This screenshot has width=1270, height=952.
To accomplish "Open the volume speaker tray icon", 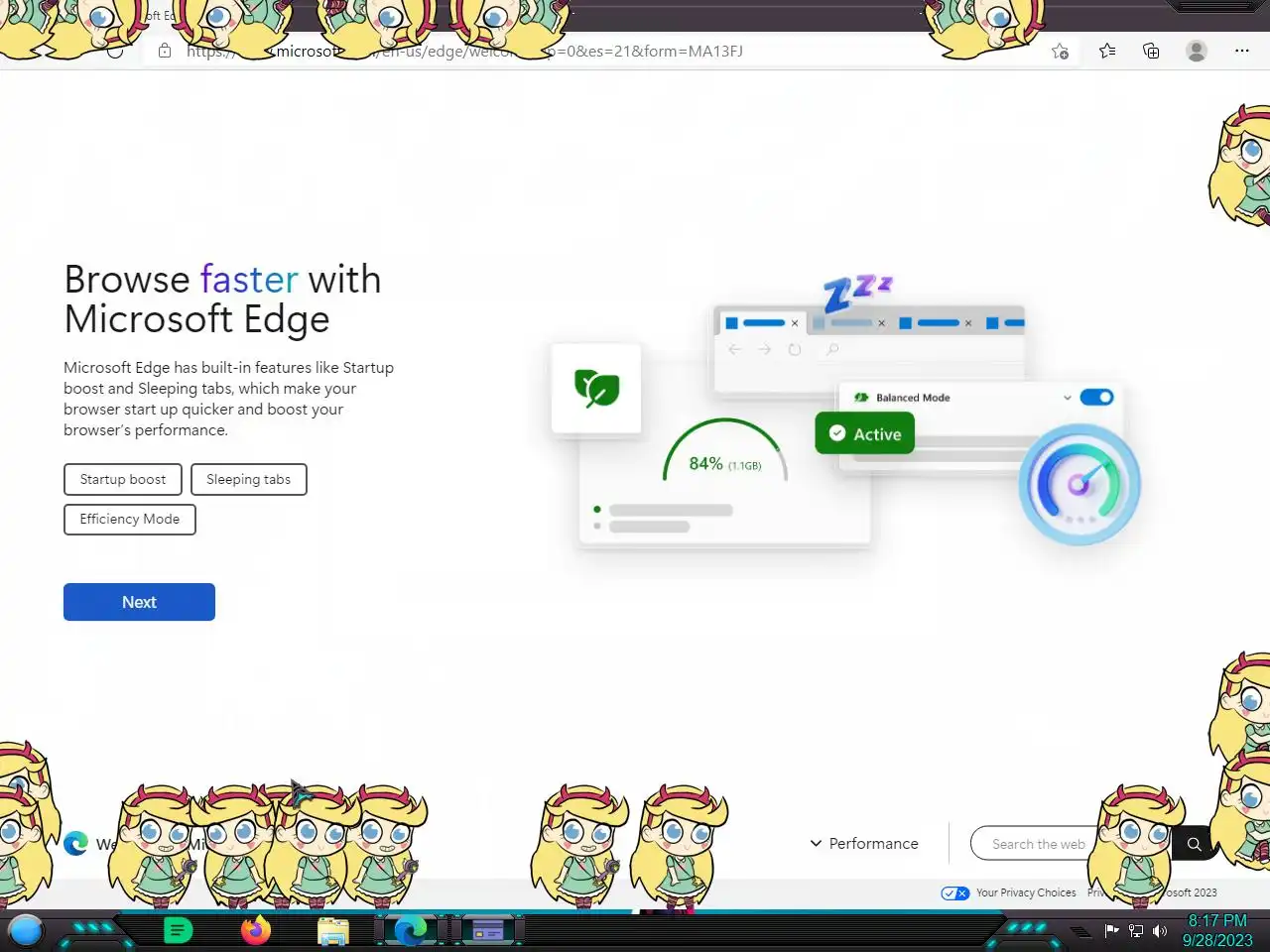I will (x=1160, y=930).
